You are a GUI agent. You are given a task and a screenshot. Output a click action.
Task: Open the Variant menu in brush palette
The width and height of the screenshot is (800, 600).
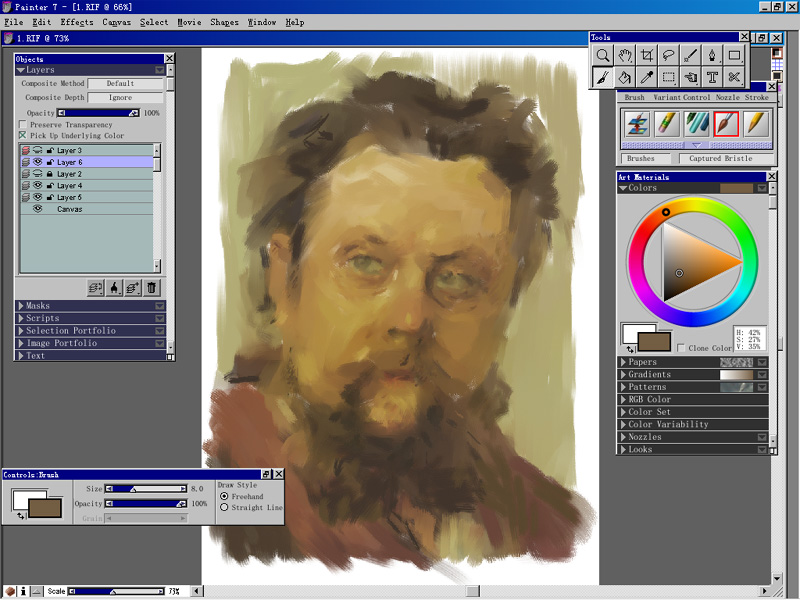(667, 97)
